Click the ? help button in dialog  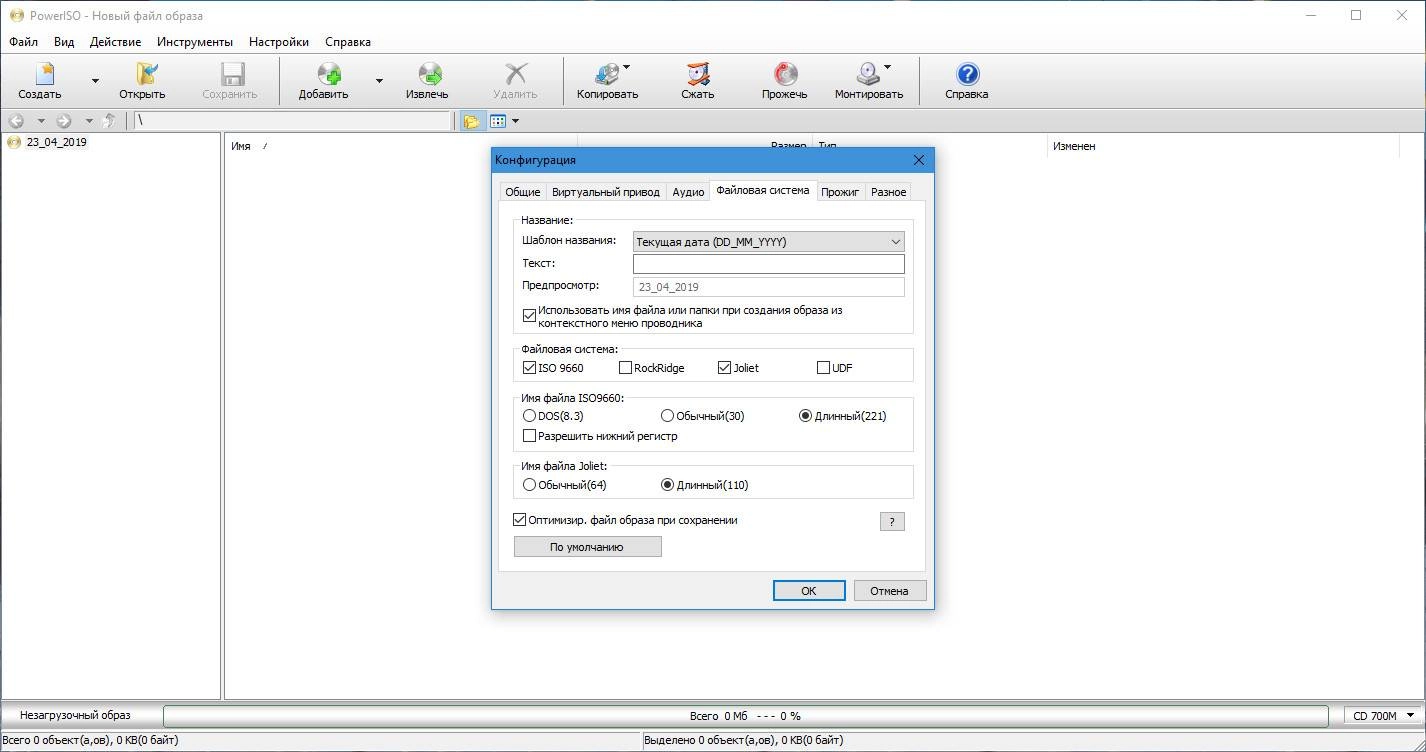(x=892, y=521)
